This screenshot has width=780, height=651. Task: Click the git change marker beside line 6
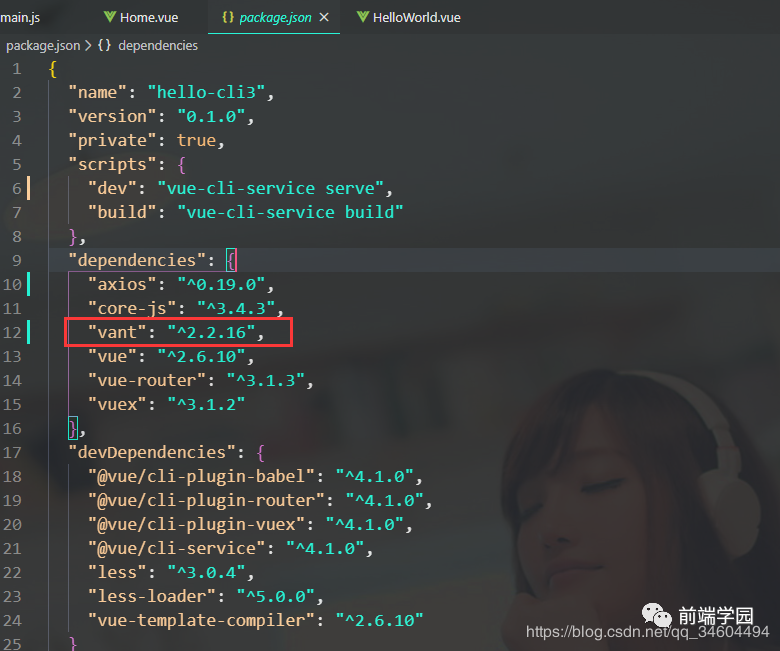click(x=29, y=188)
